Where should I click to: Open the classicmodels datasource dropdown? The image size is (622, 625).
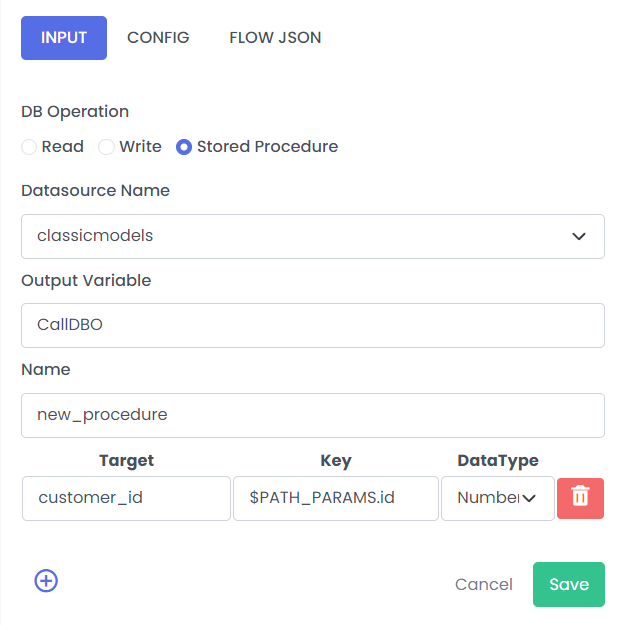(x=313, y=236)
